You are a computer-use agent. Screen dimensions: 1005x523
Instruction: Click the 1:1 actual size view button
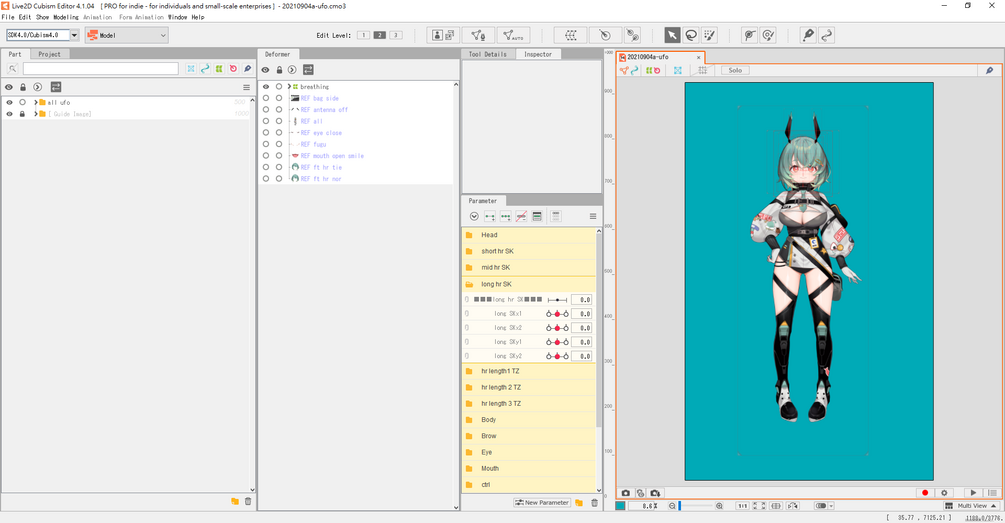tap(742, 506)
